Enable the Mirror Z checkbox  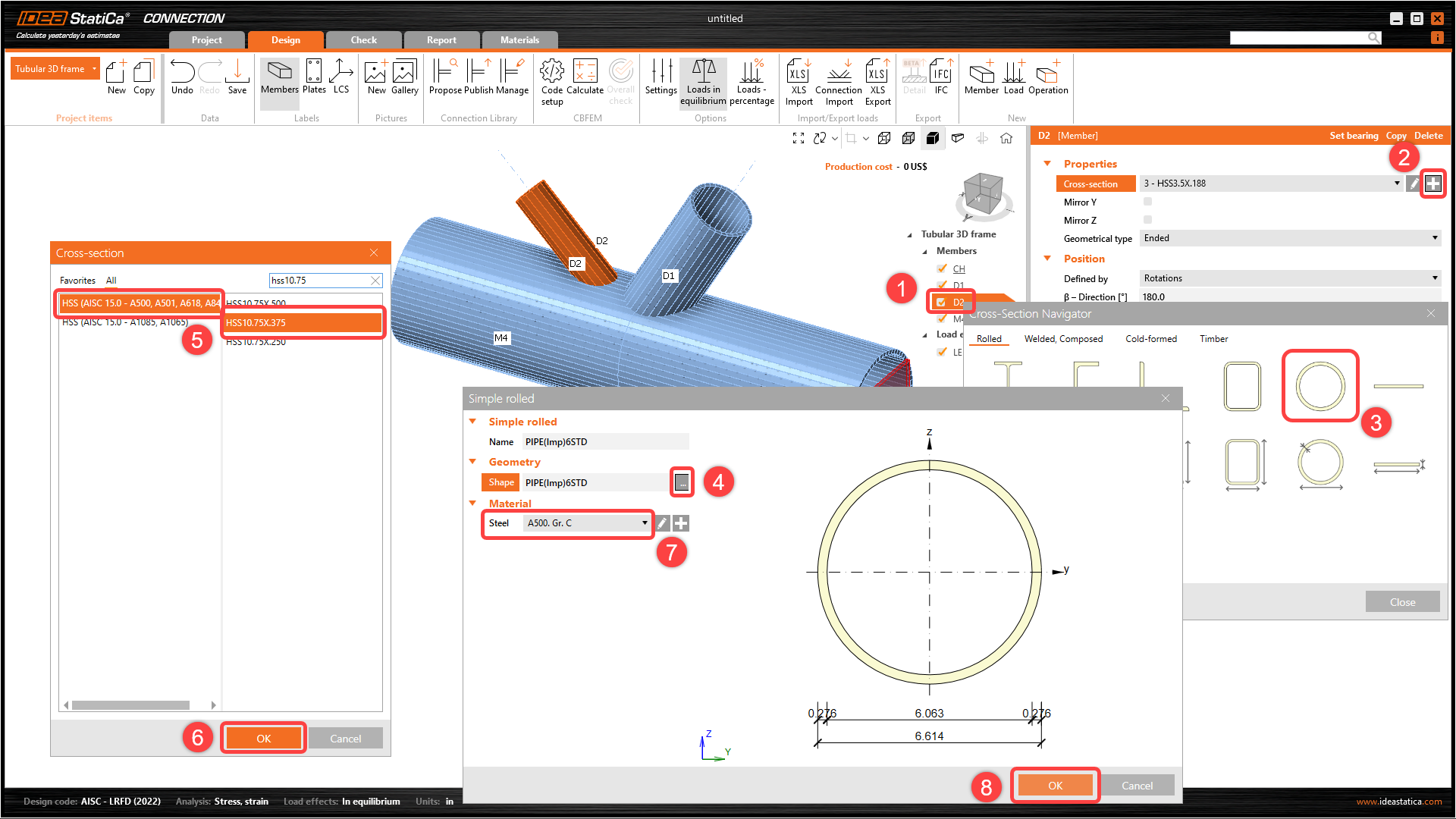(x=1147, y=220)
